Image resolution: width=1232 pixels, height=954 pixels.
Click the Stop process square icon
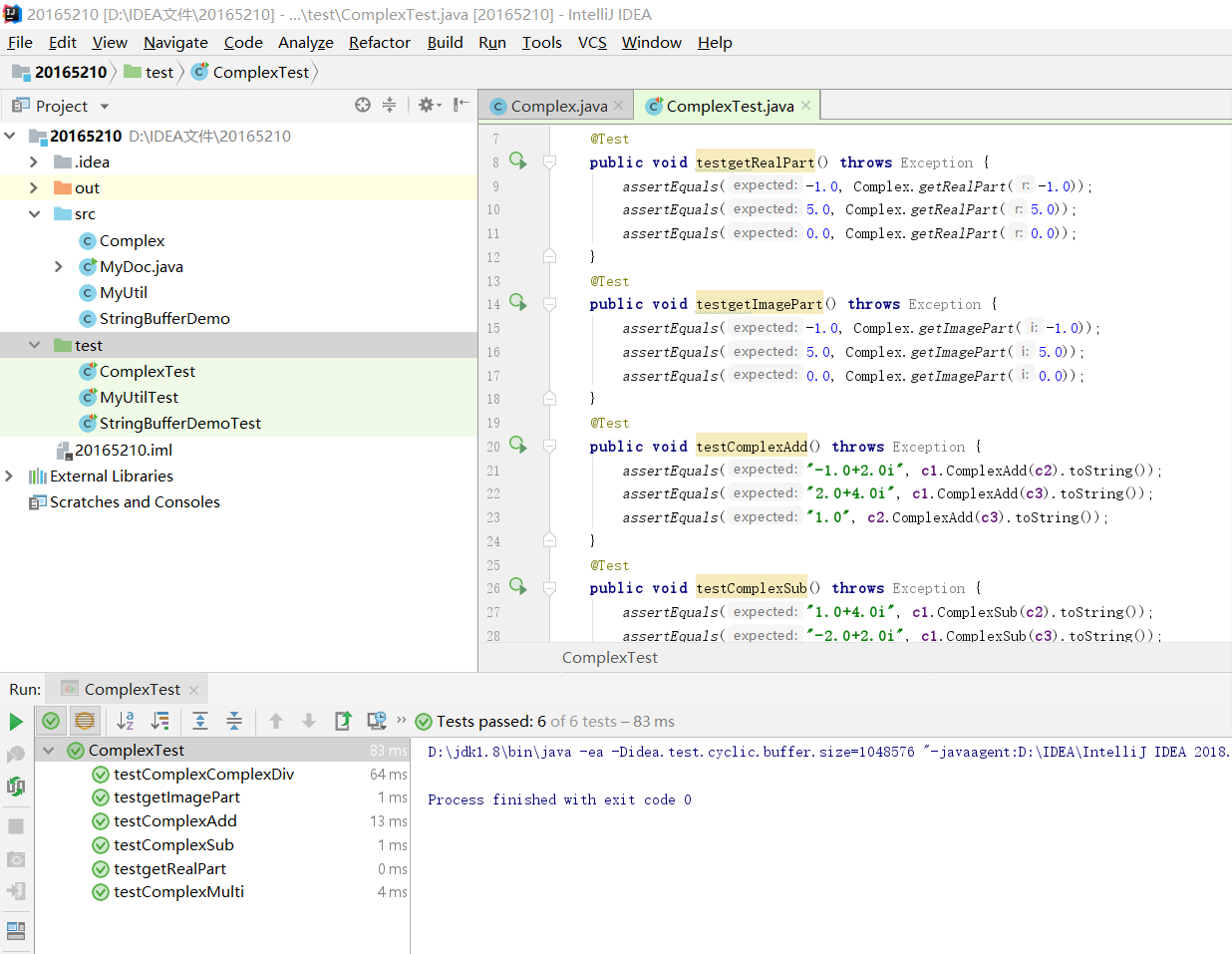tap(15, 826)
